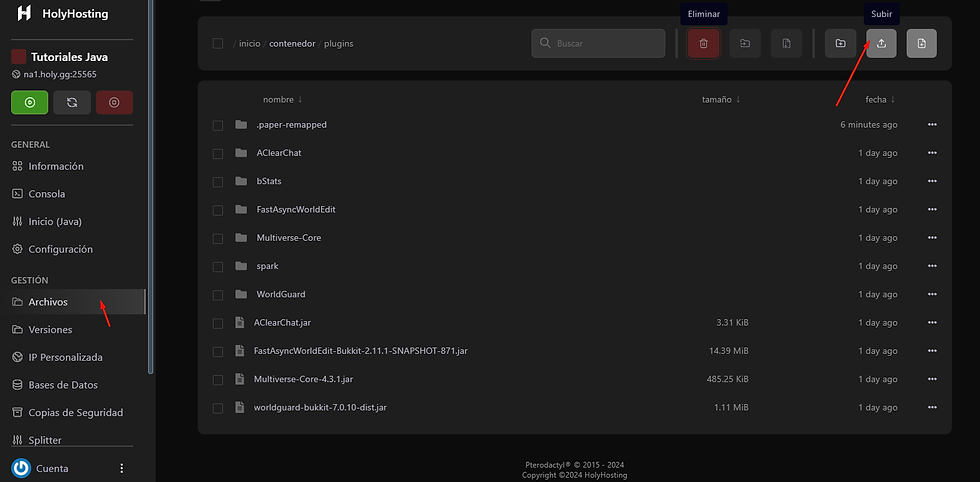Click the Subir upload button

[x=881, y=44]
